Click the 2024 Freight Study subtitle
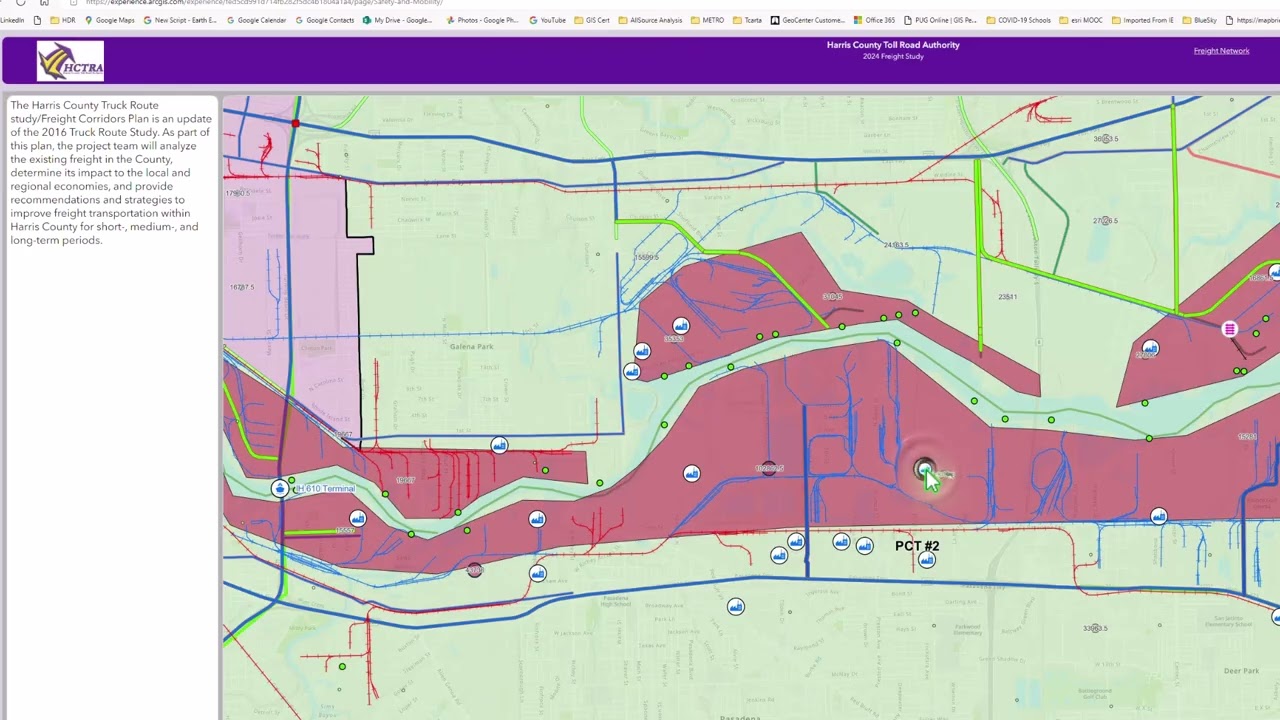Viewport: 1280px width, 720px height. pyautogui.click(x=893, y=56)
